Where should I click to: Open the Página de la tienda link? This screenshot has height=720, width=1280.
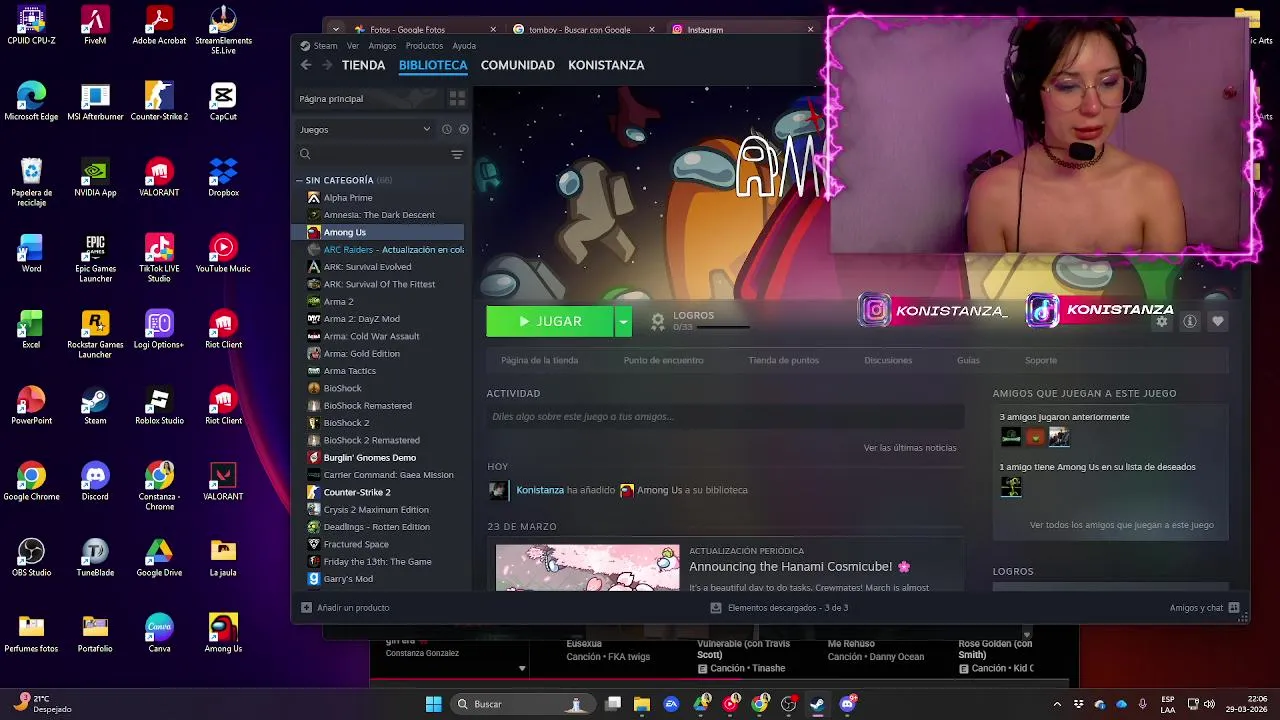tap(539, 360)
